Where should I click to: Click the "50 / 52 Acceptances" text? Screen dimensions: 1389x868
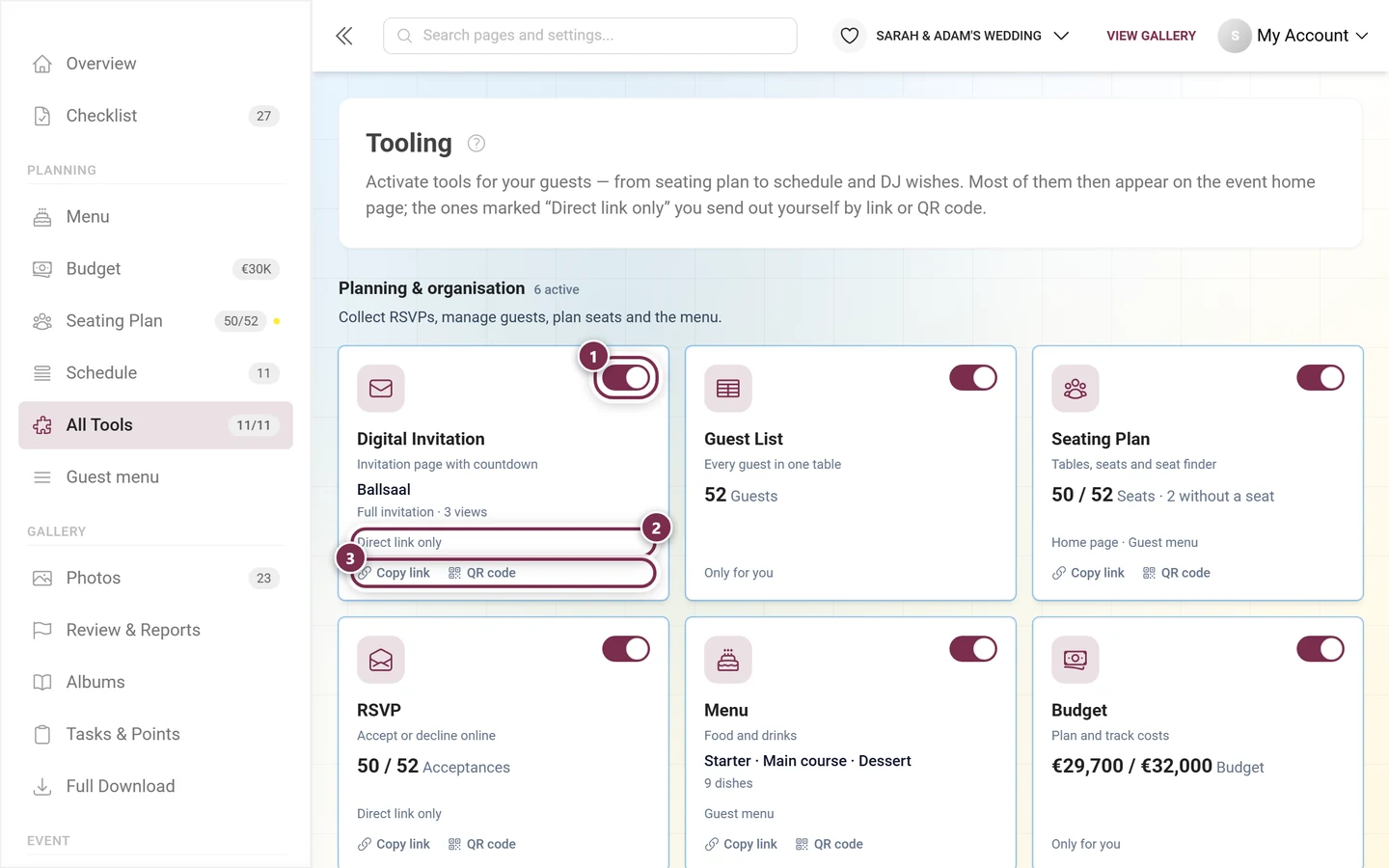point(433,767)
